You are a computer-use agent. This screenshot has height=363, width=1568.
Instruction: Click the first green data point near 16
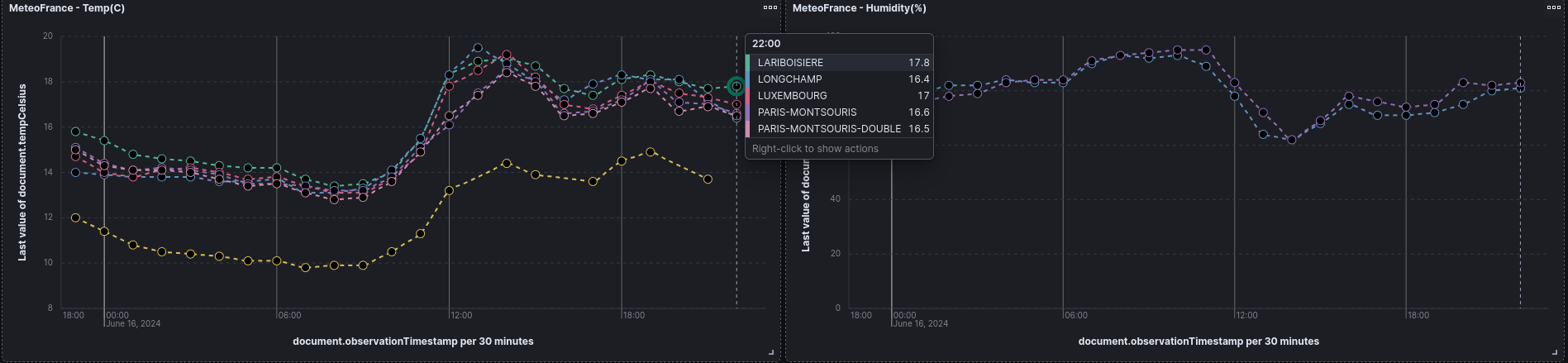coord(75,131)
